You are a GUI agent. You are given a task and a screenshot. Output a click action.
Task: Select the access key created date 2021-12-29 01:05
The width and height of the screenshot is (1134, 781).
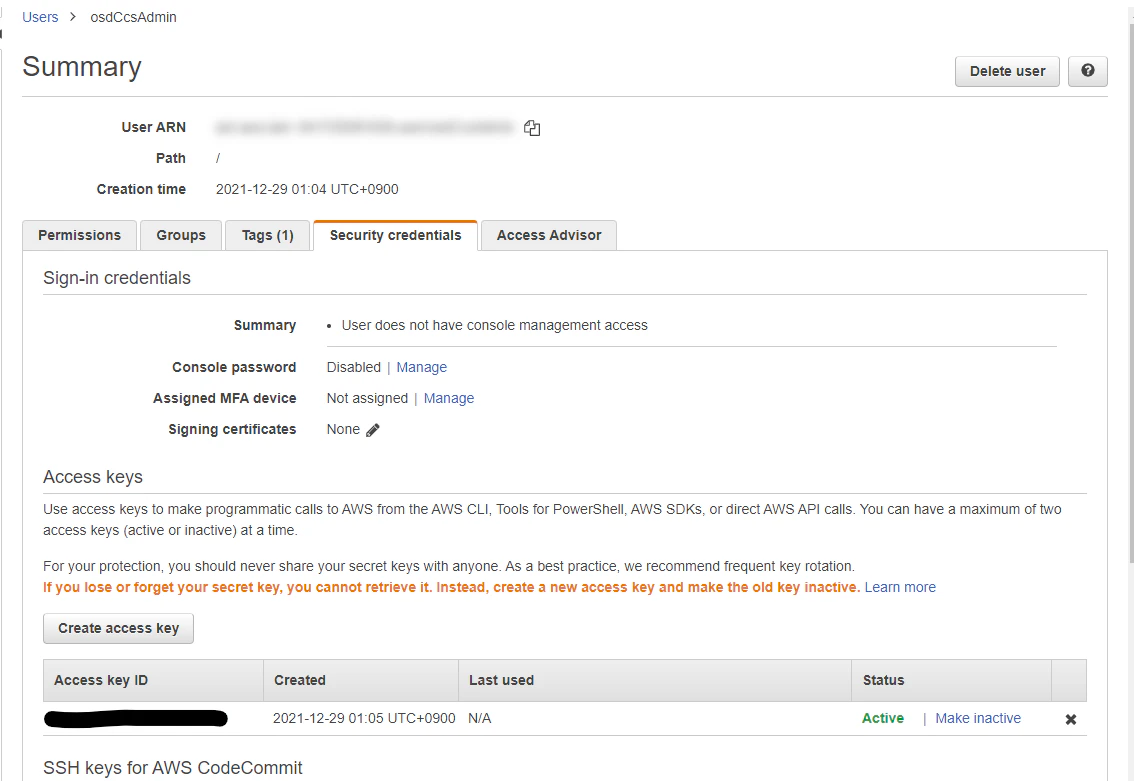tap(364, 718)
